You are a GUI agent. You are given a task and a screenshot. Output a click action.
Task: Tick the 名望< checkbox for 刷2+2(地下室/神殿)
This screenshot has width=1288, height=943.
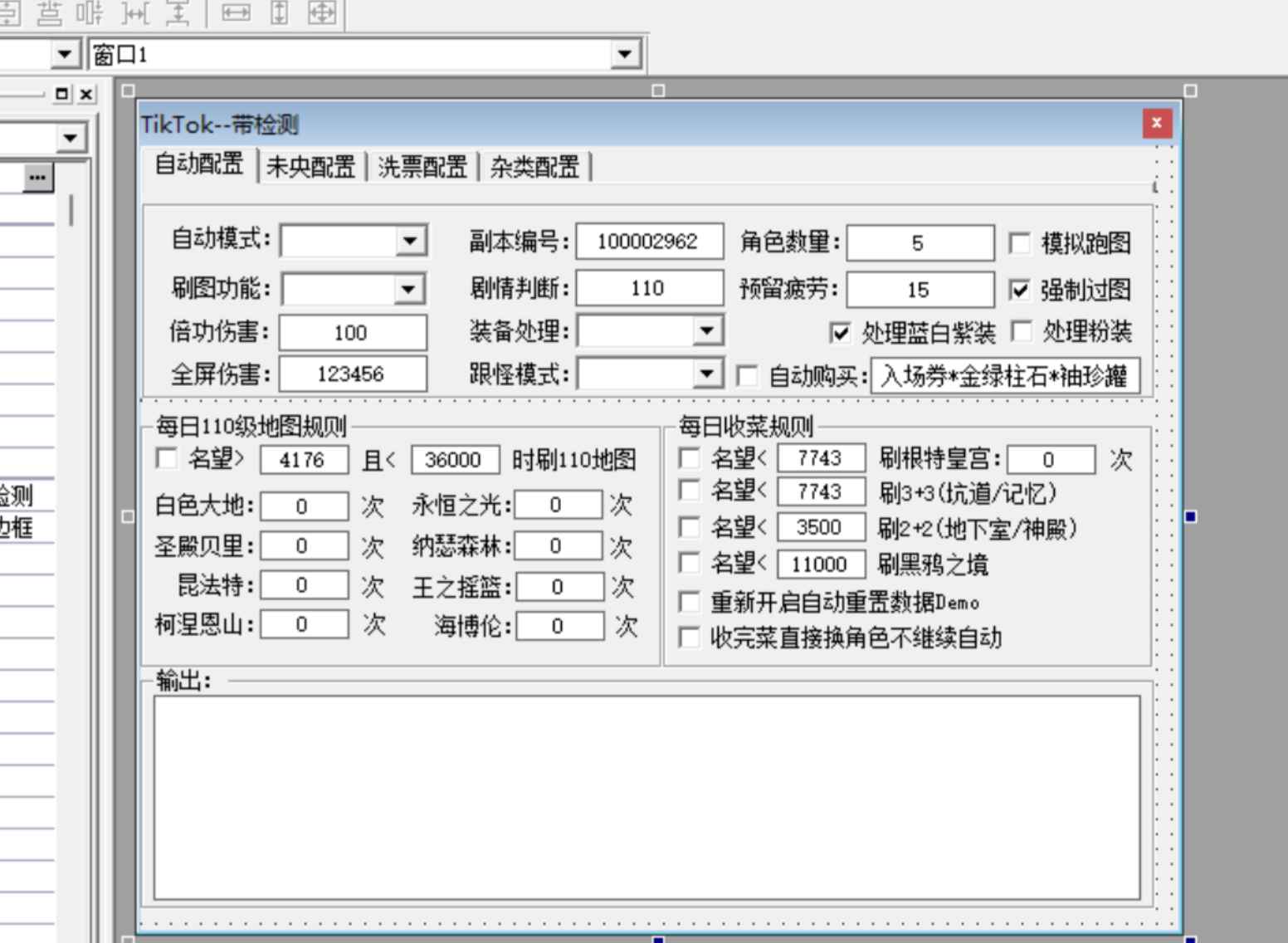point(689,527)
